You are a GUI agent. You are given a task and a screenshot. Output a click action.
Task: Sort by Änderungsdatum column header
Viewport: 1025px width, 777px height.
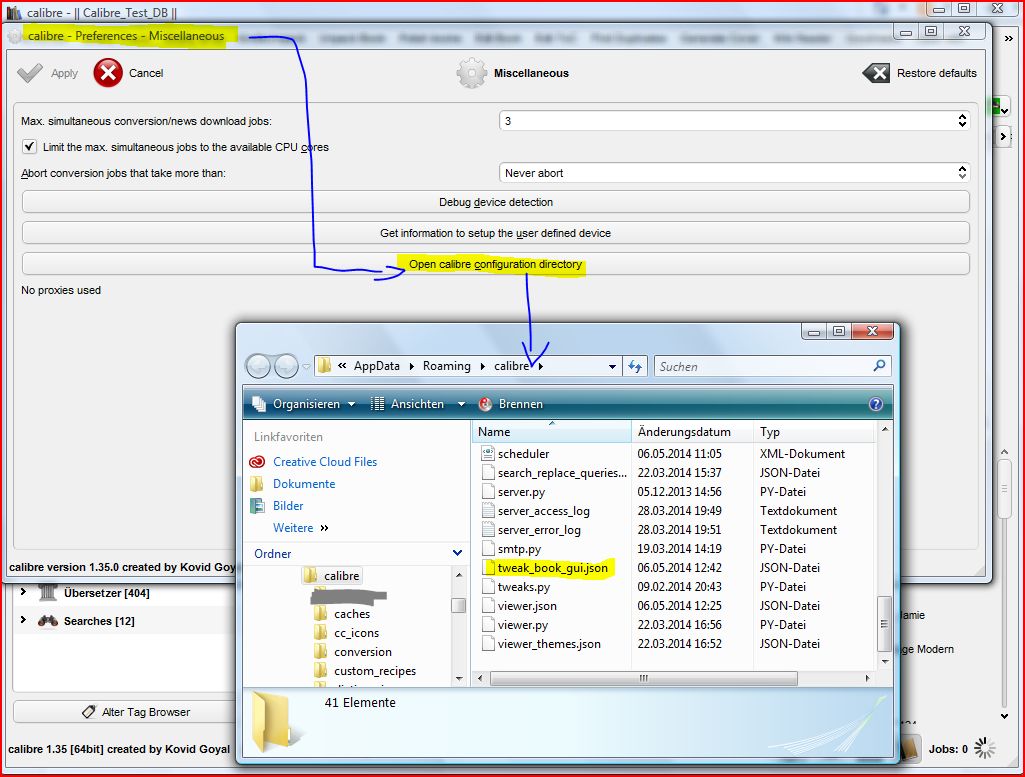(x=692, y=432)
